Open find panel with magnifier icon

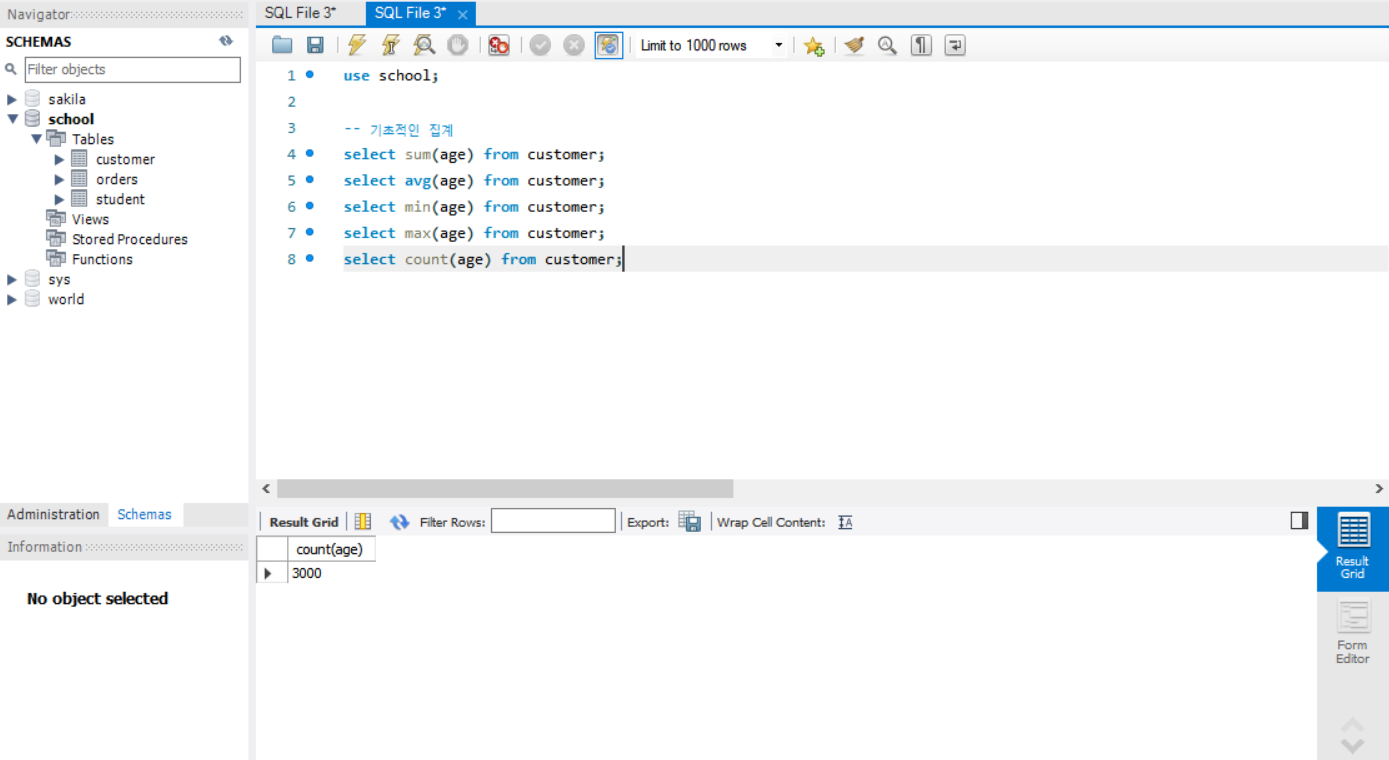[887, 45]
